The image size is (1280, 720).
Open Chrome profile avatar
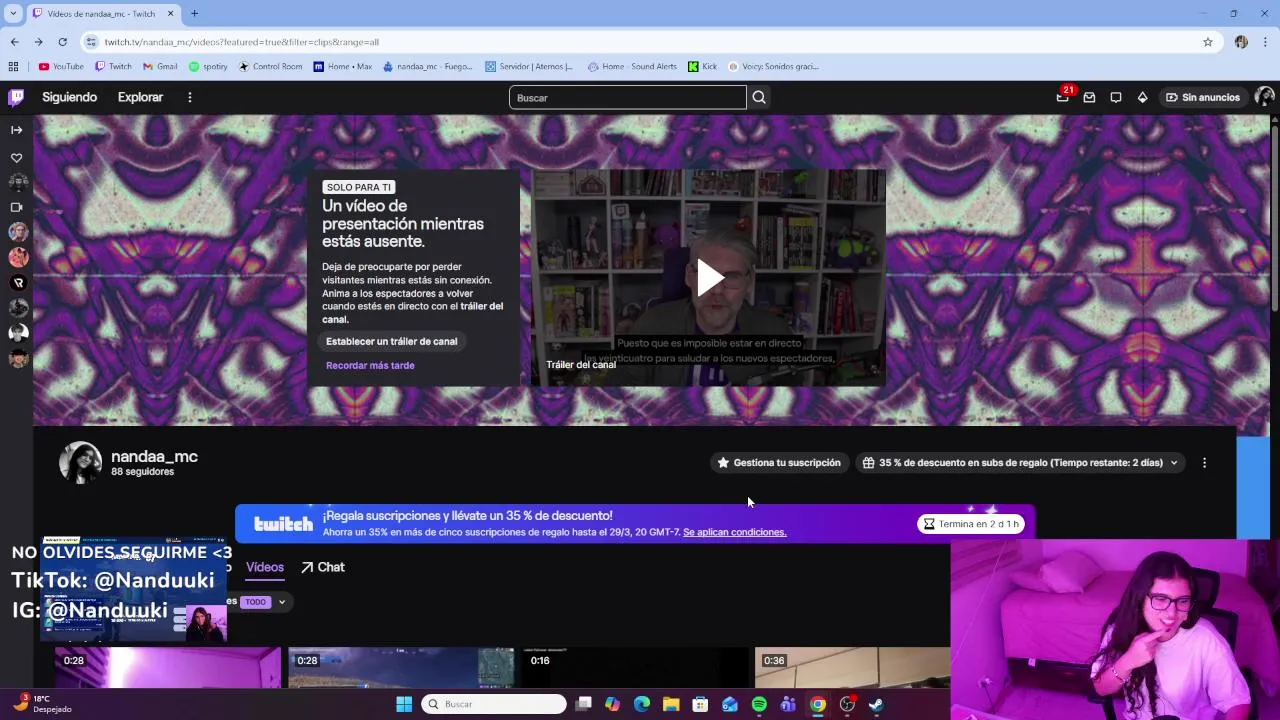coord(1241,42)
